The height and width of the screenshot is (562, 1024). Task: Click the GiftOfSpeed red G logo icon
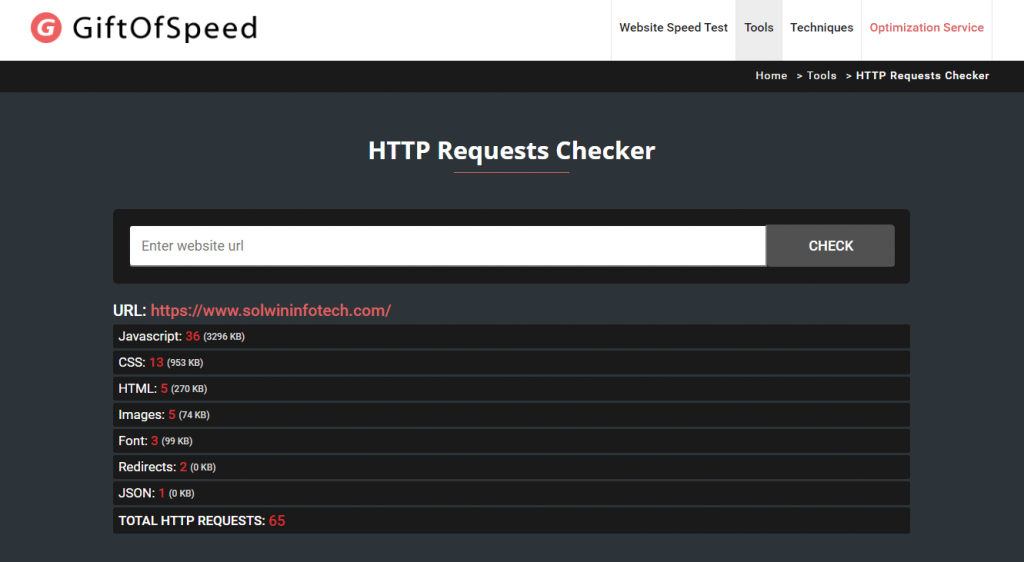click(46, 28)
